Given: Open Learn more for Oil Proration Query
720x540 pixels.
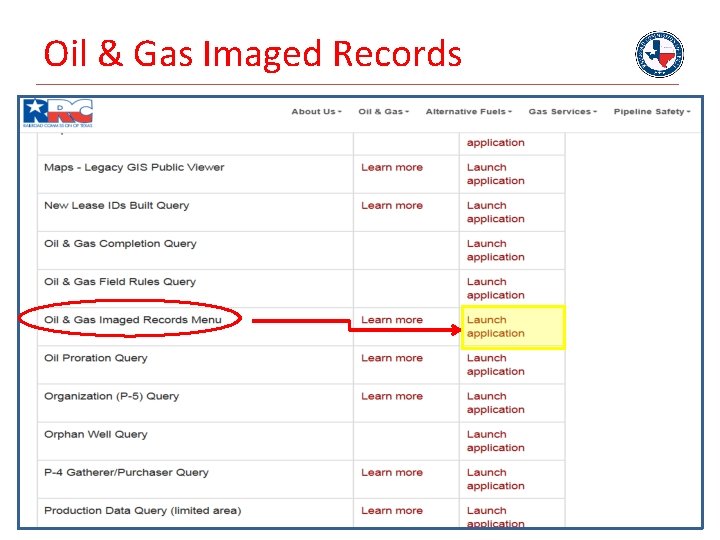Looking at the screenshot, I should click(392, 358).
